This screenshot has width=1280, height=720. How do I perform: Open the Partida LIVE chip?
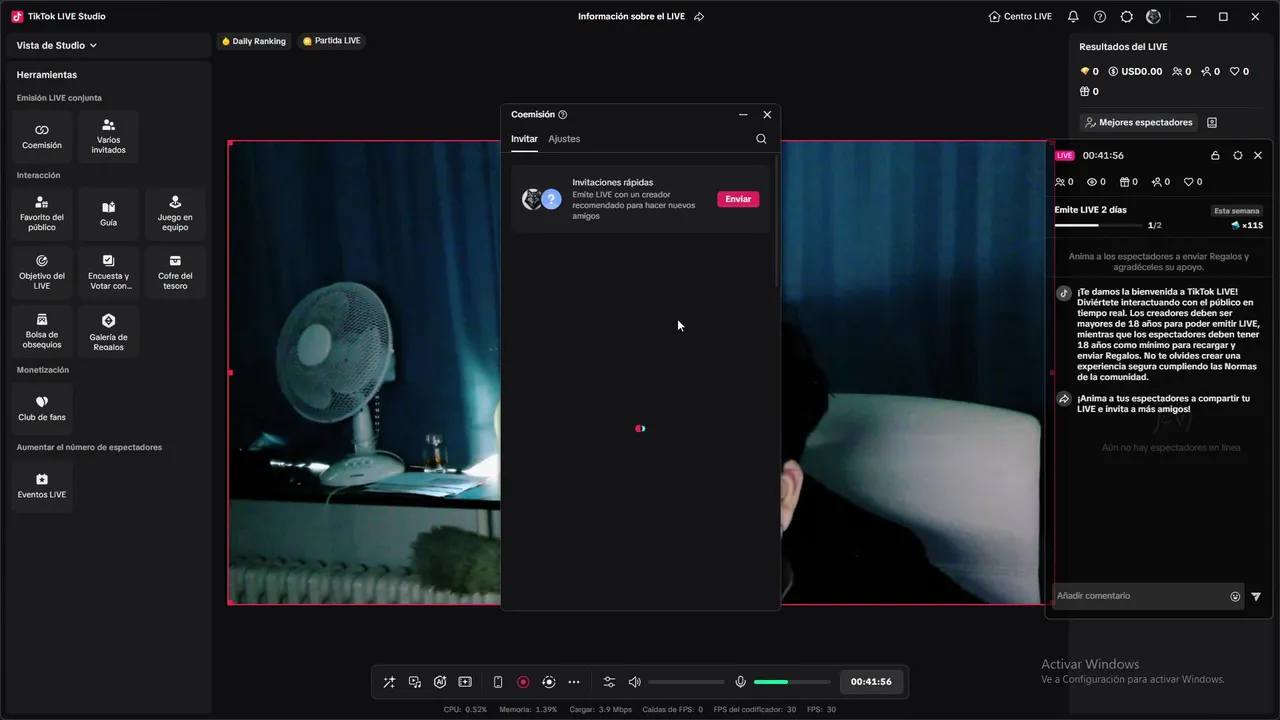(x=331, y=41)
